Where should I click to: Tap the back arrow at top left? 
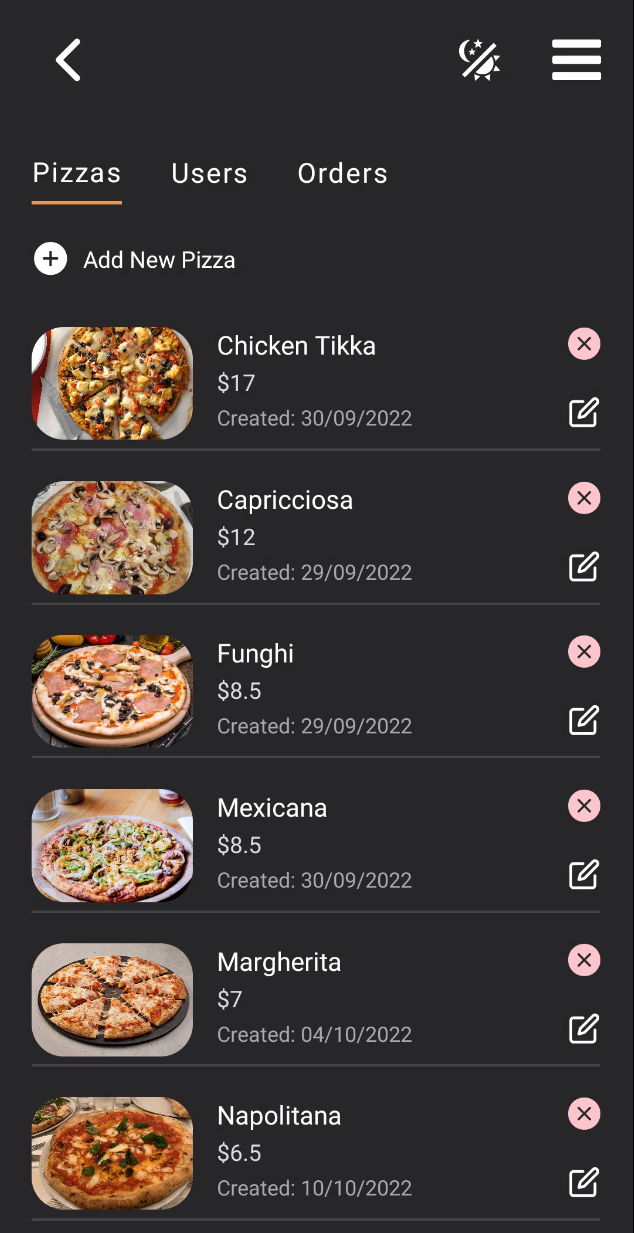tap(66, 60)
